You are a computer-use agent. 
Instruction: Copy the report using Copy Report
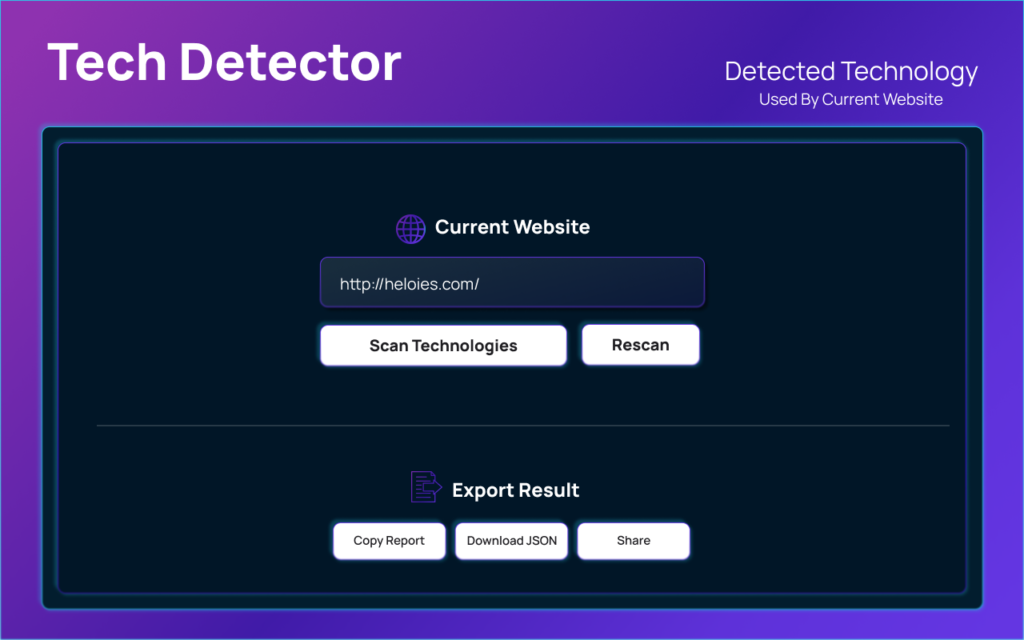point(389,541)
